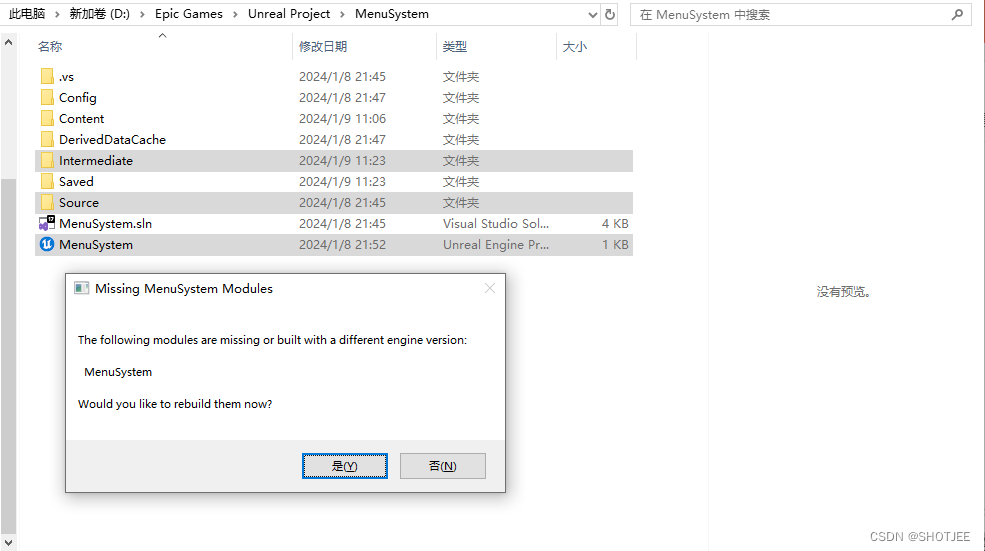Select the .vs folder name
This screenshot has height=551, width=985.
(x=67, y=77)
